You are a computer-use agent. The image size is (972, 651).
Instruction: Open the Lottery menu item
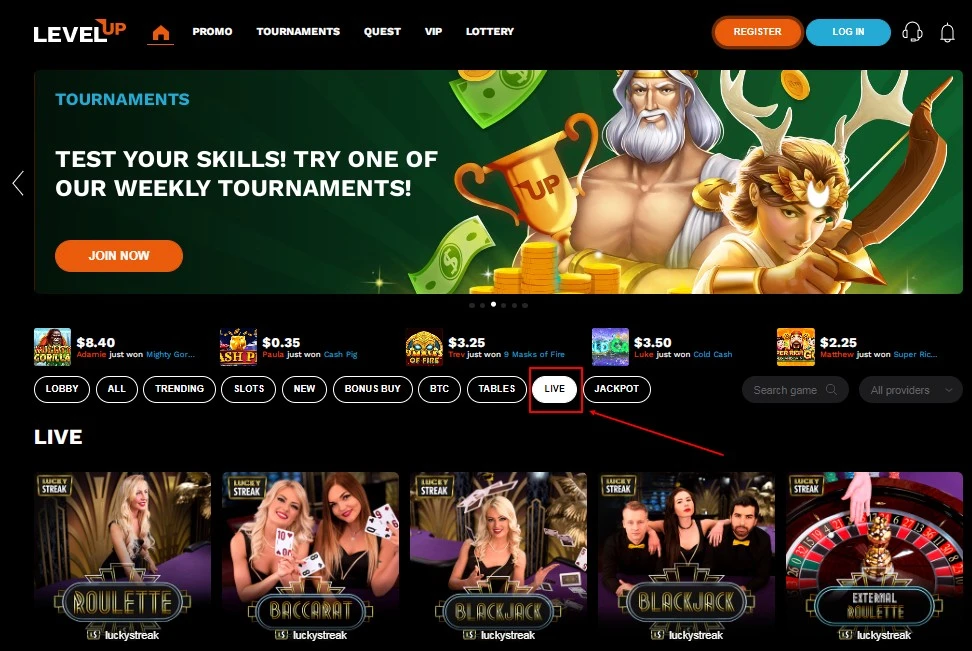(490, 32)
